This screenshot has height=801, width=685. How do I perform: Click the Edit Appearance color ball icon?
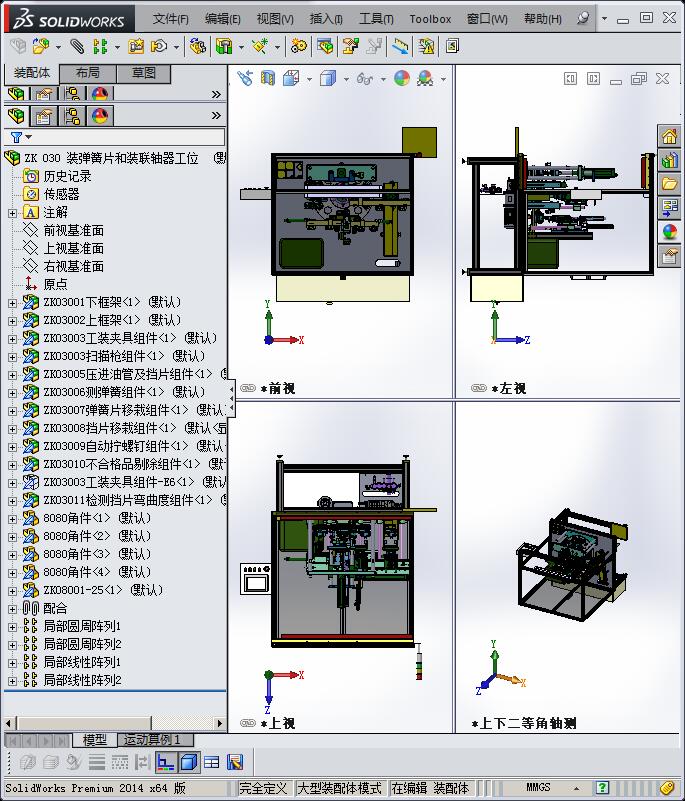(402, 79)
